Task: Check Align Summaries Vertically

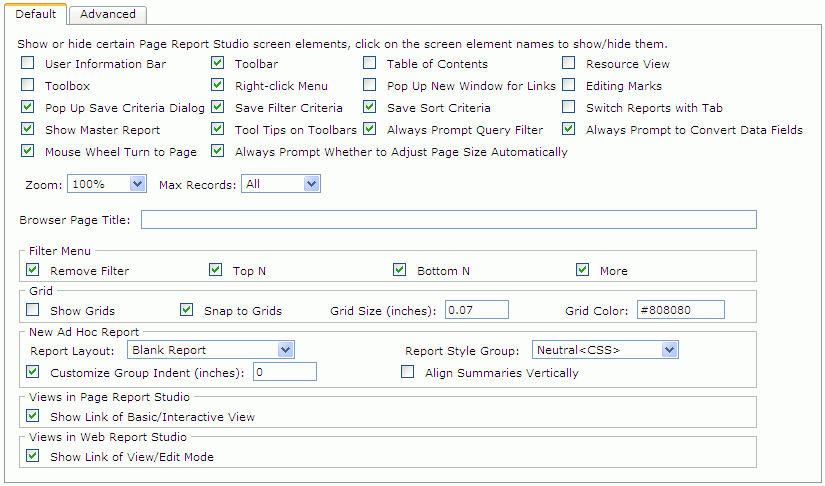Action: point(407,372)
